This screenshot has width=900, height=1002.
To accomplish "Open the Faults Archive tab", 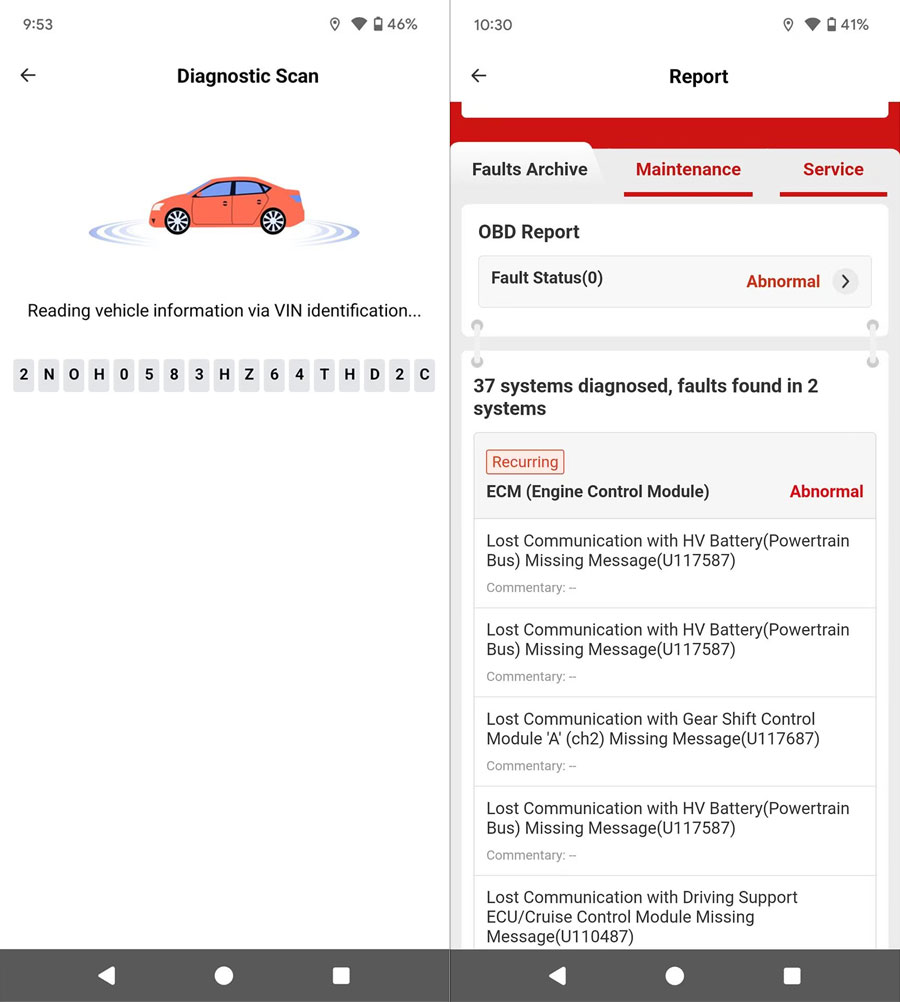I will pos(529,169).
